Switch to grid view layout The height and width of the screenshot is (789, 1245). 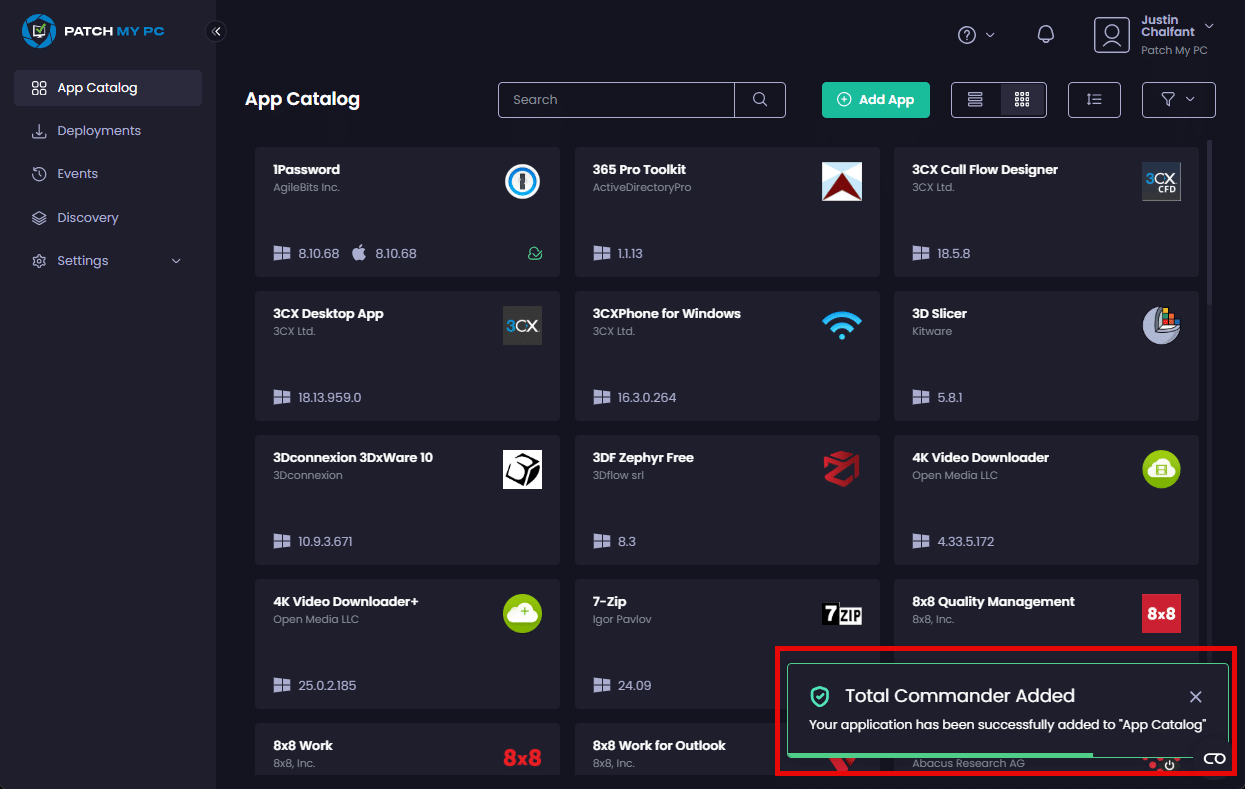1022,100
